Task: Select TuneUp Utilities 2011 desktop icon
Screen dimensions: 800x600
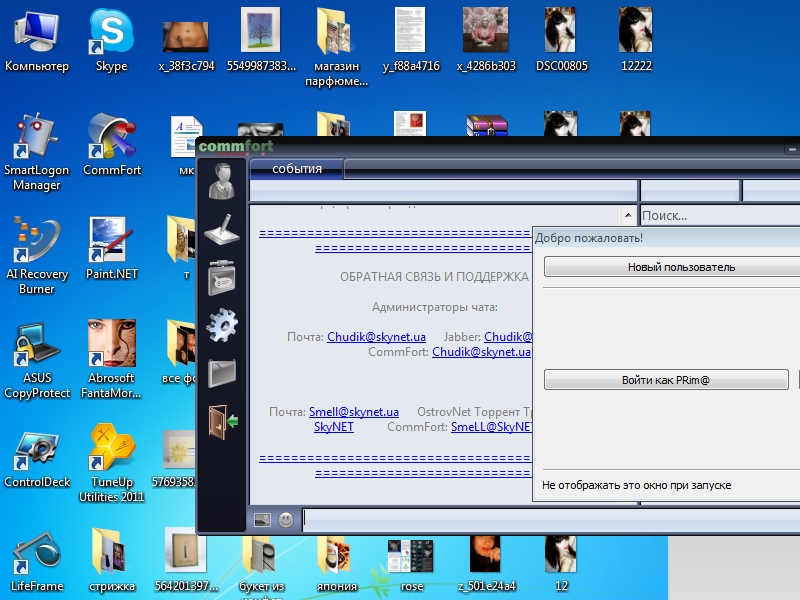Action: (112, 463)
